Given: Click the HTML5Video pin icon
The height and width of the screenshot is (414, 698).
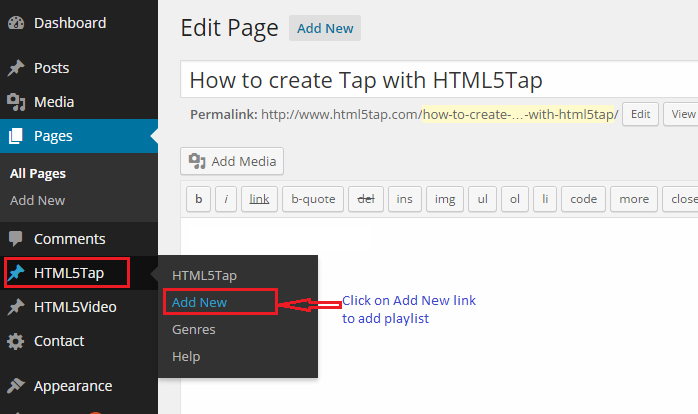Looking at the screenshot, I should tap(16, 307).
